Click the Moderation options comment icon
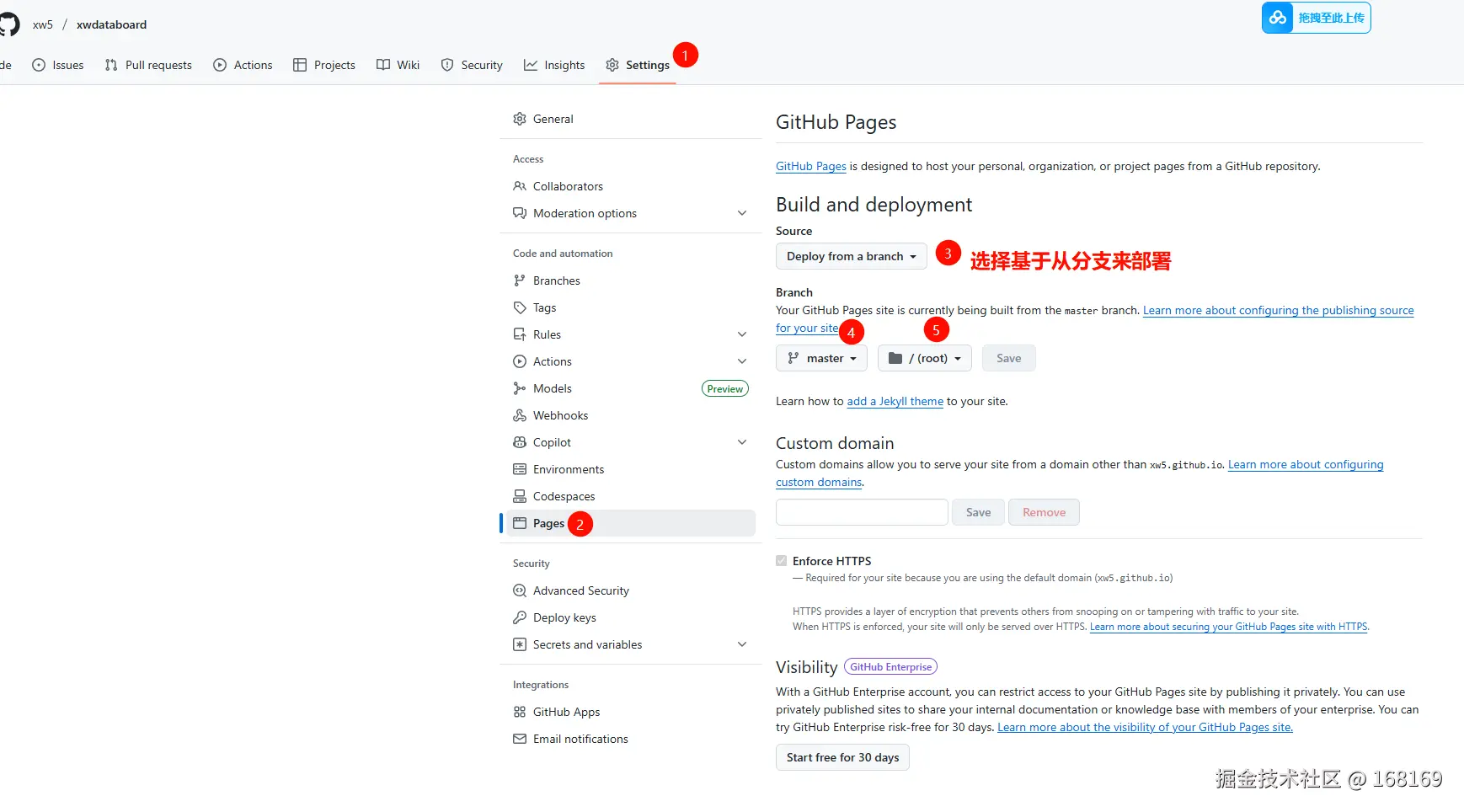Image resolution: width=1464 pixels, height=812 pixels. pyautogui.click(x=520, y=213)
